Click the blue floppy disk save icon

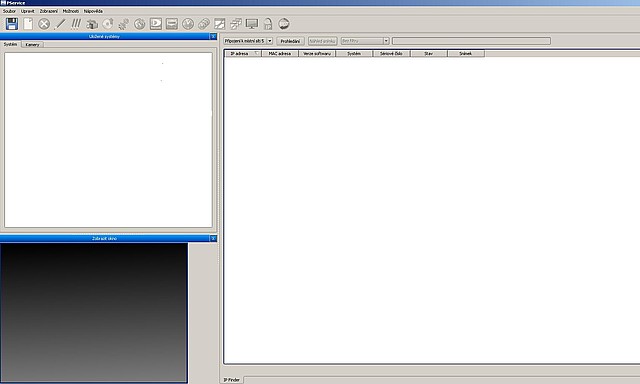[12, 24]
